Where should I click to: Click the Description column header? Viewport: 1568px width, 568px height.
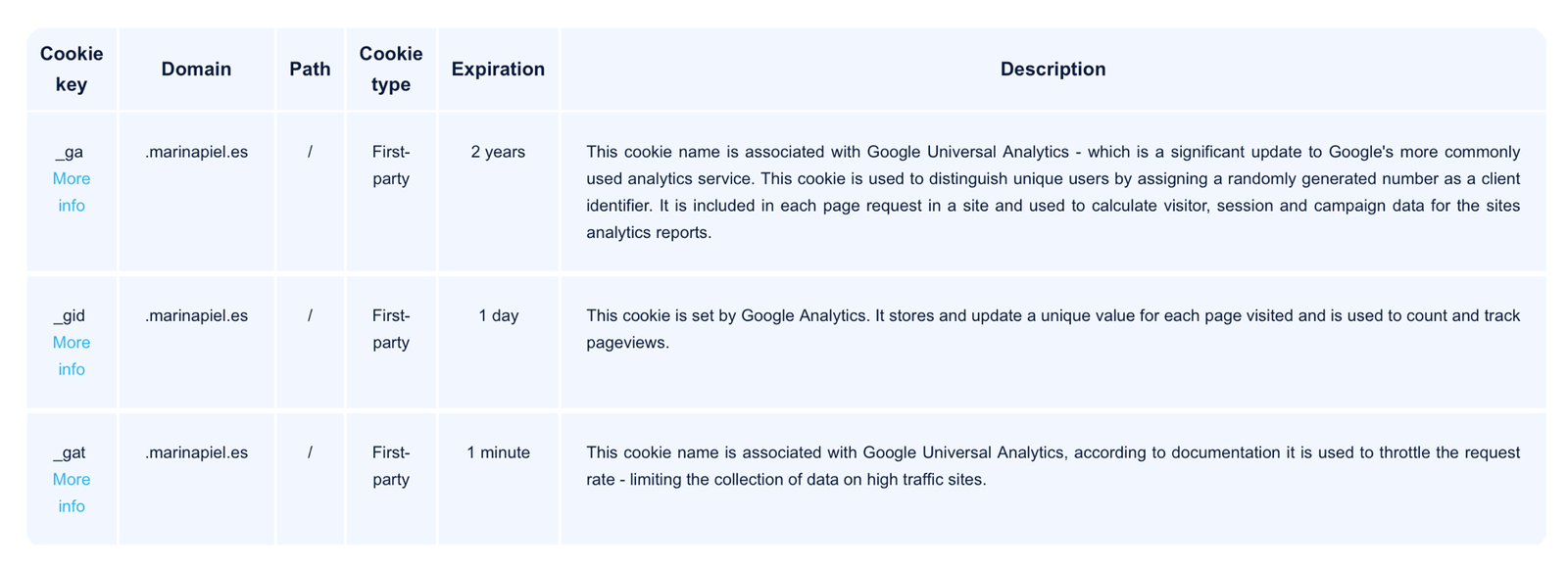pos(1053,69)
